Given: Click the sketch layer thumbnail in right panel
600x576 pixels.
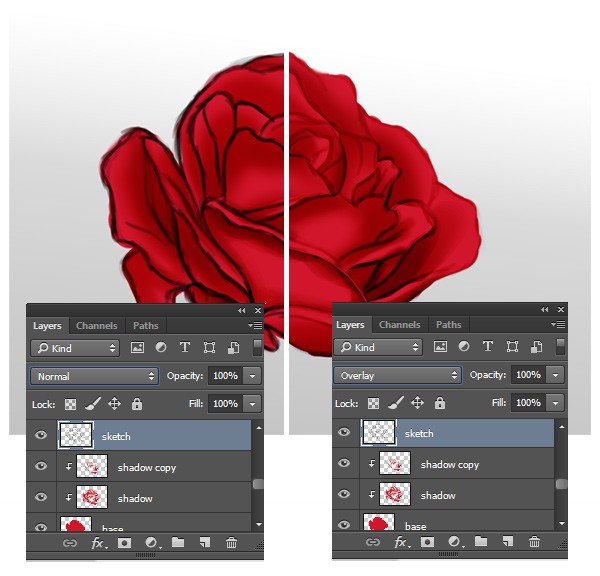Looking at the screenshot, I should point(379,433).
